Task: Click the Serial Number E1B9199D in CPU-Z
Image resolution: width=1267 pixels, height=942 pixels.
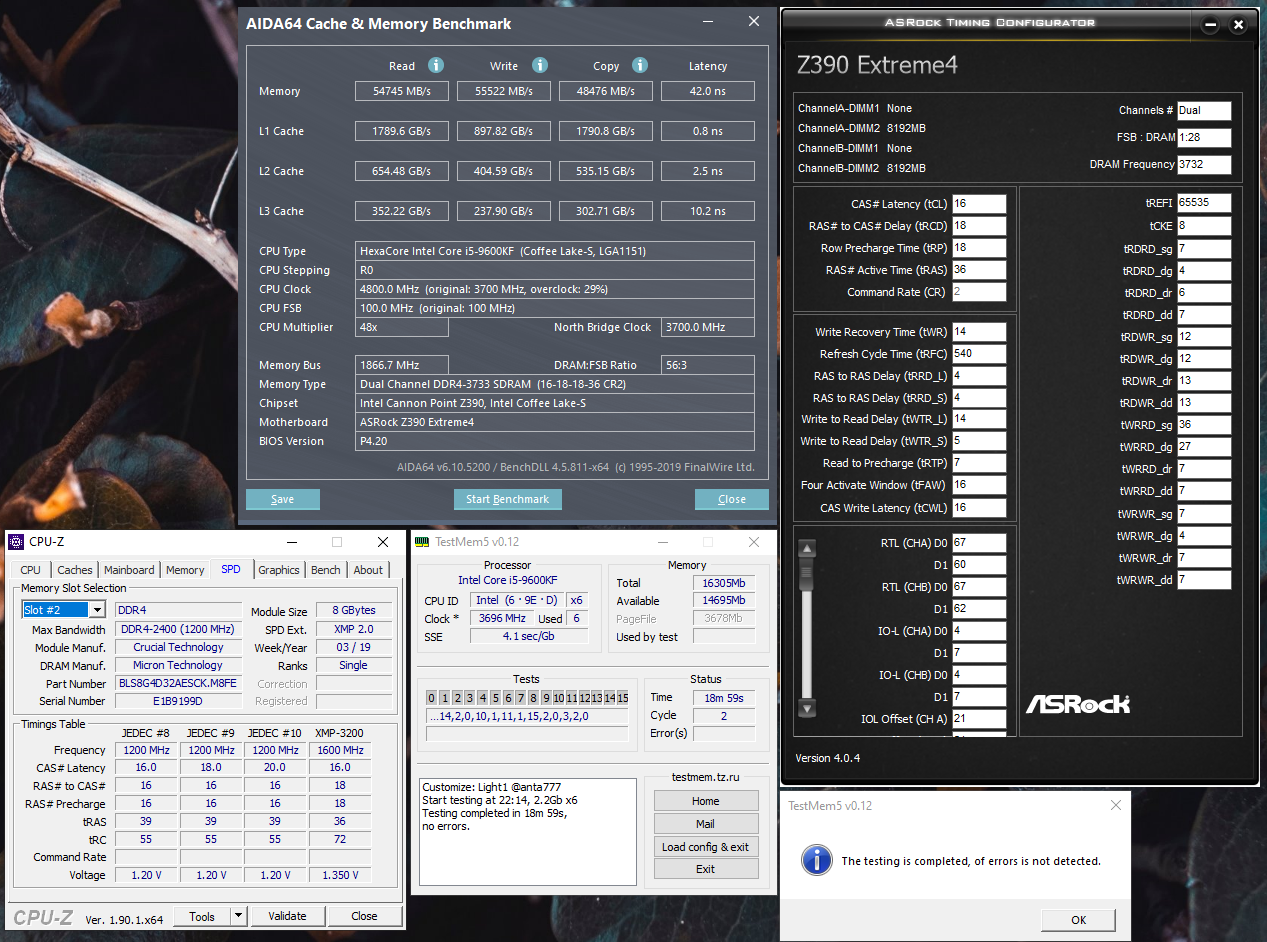Action: pos(178,702)
